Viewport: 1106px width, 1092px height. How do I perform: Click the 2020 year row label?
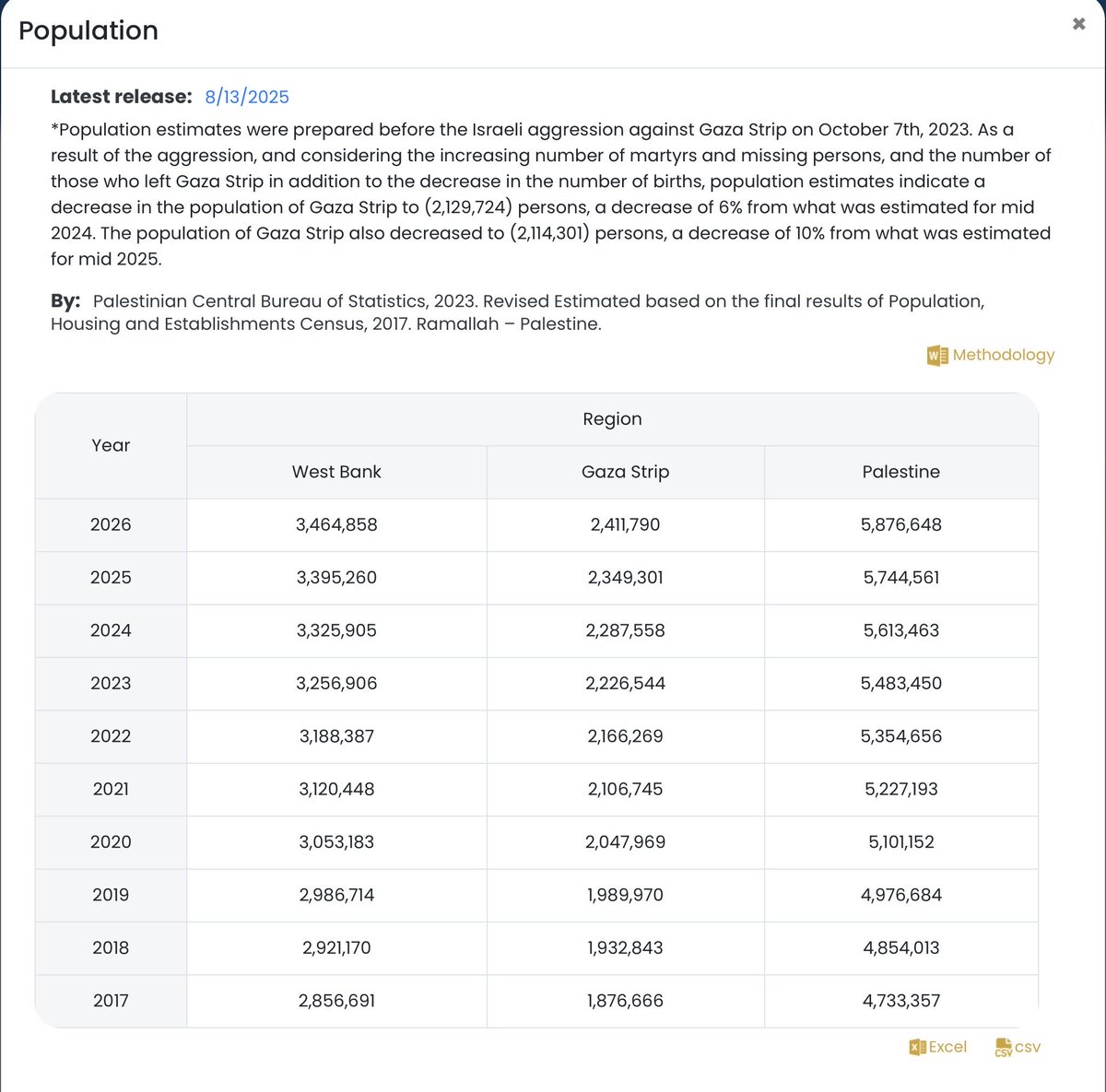[x=111, y=841]
